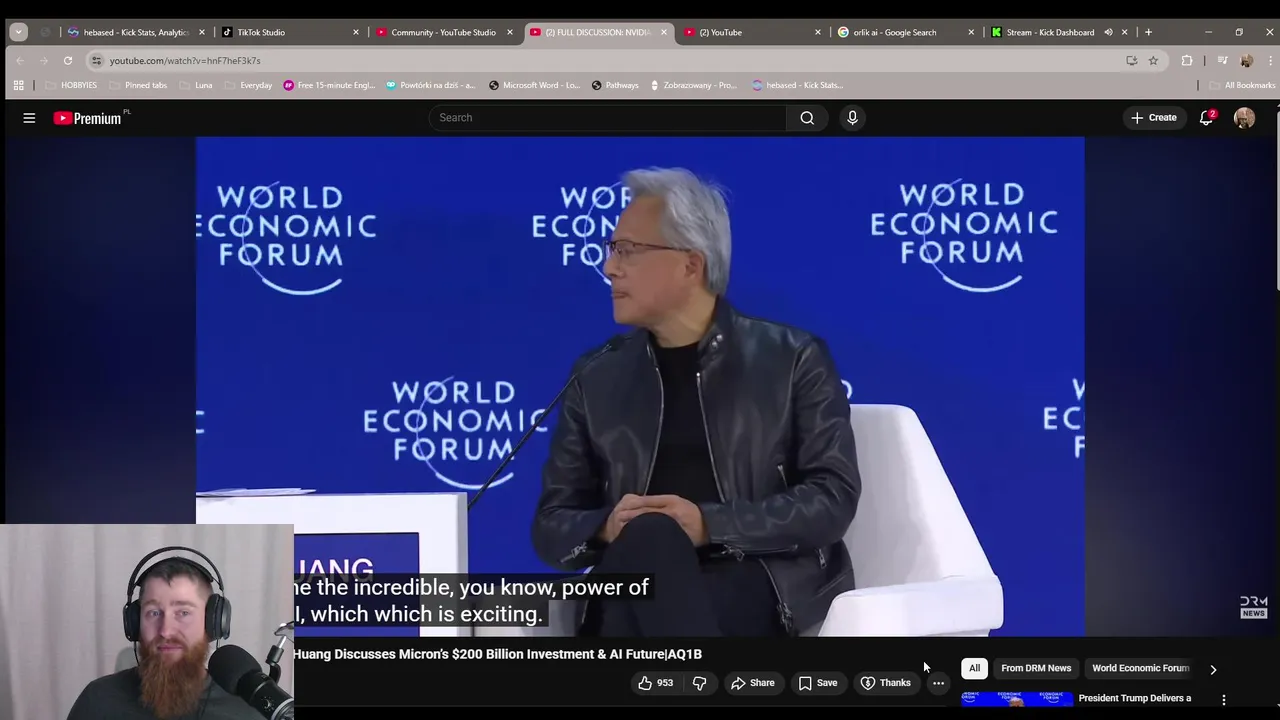Screen dimensions: 1280x720
Task: Reload the page
Action: click(x=67, y=60)
